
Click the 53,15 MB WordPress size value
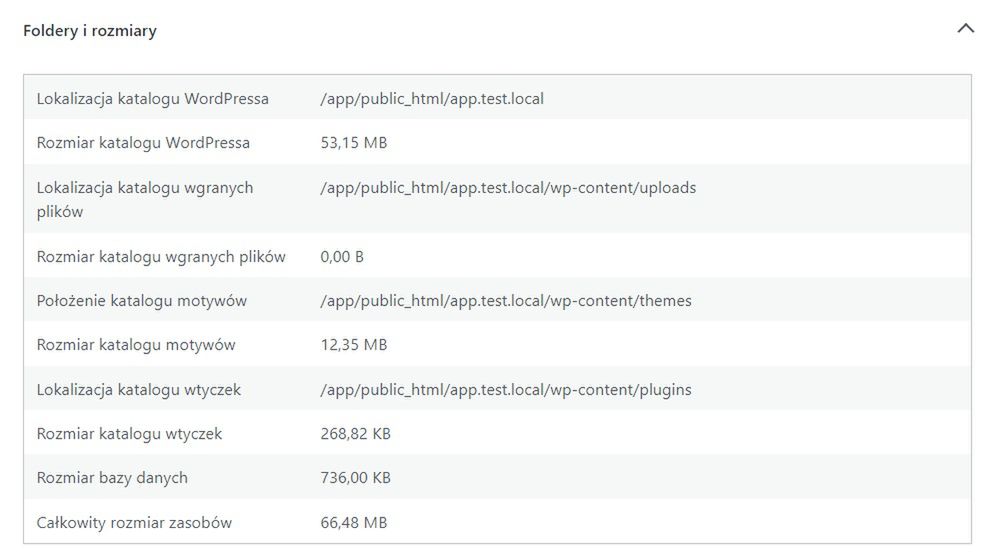click(354, 143)
